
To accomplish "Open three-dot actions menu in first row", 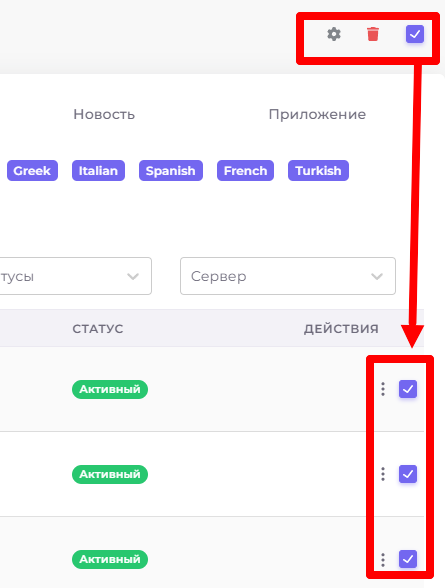I will click(x=383, y=389).
